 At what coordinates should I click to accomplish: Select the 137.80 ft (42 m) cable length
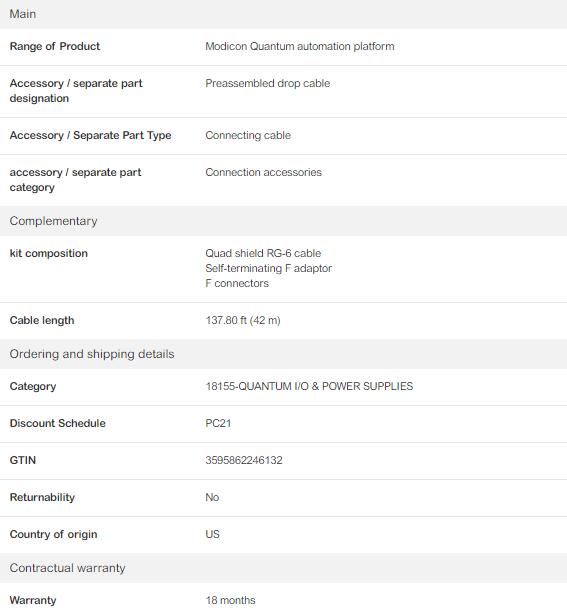[x=243, y=320]
